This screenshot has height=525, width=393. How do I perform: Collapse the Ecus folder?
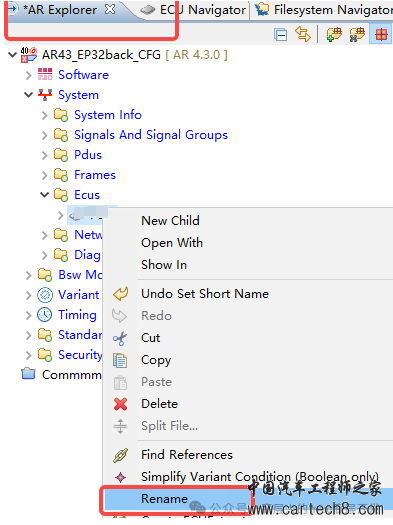tap(45, 195)
